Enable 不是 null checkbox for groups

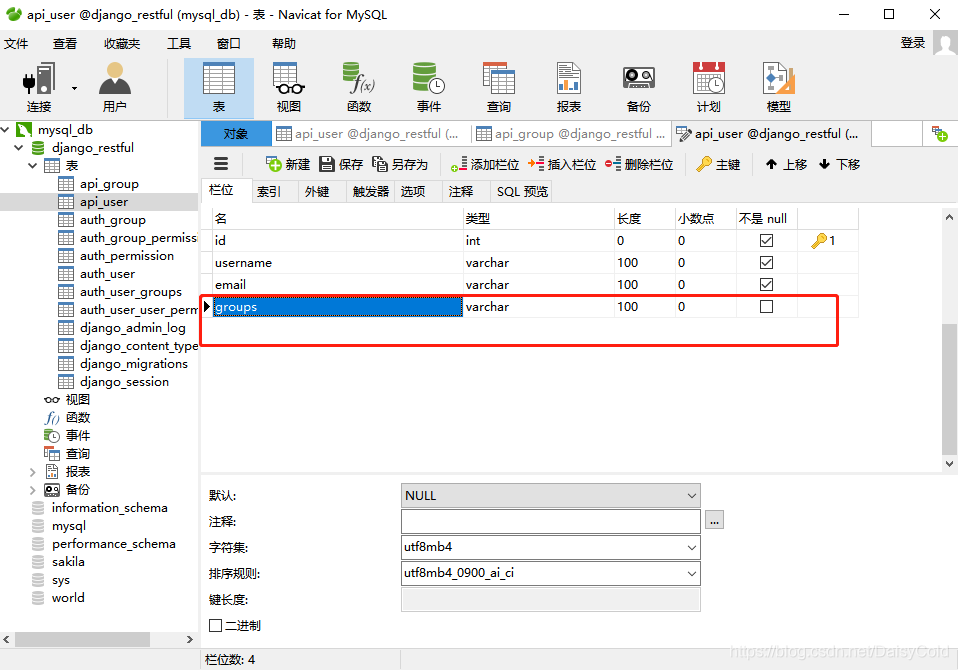(x=766, y=307)
